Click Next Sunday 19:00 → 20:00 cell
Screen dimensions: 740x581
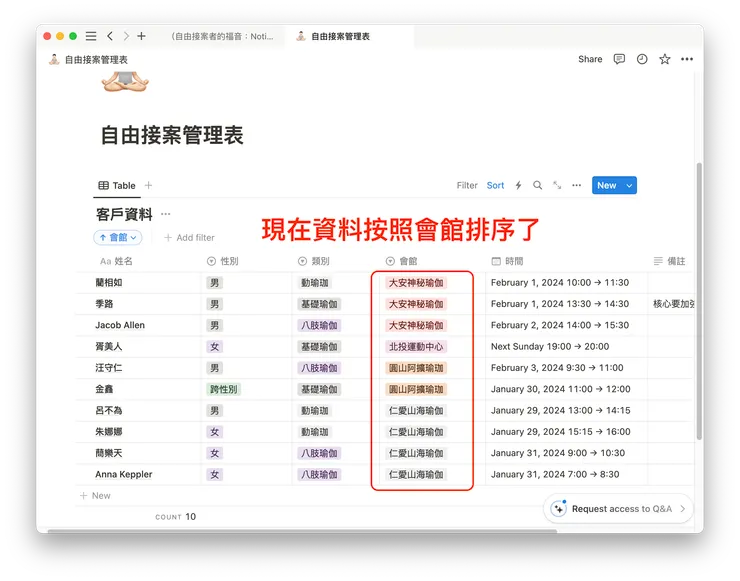(550, 346)
